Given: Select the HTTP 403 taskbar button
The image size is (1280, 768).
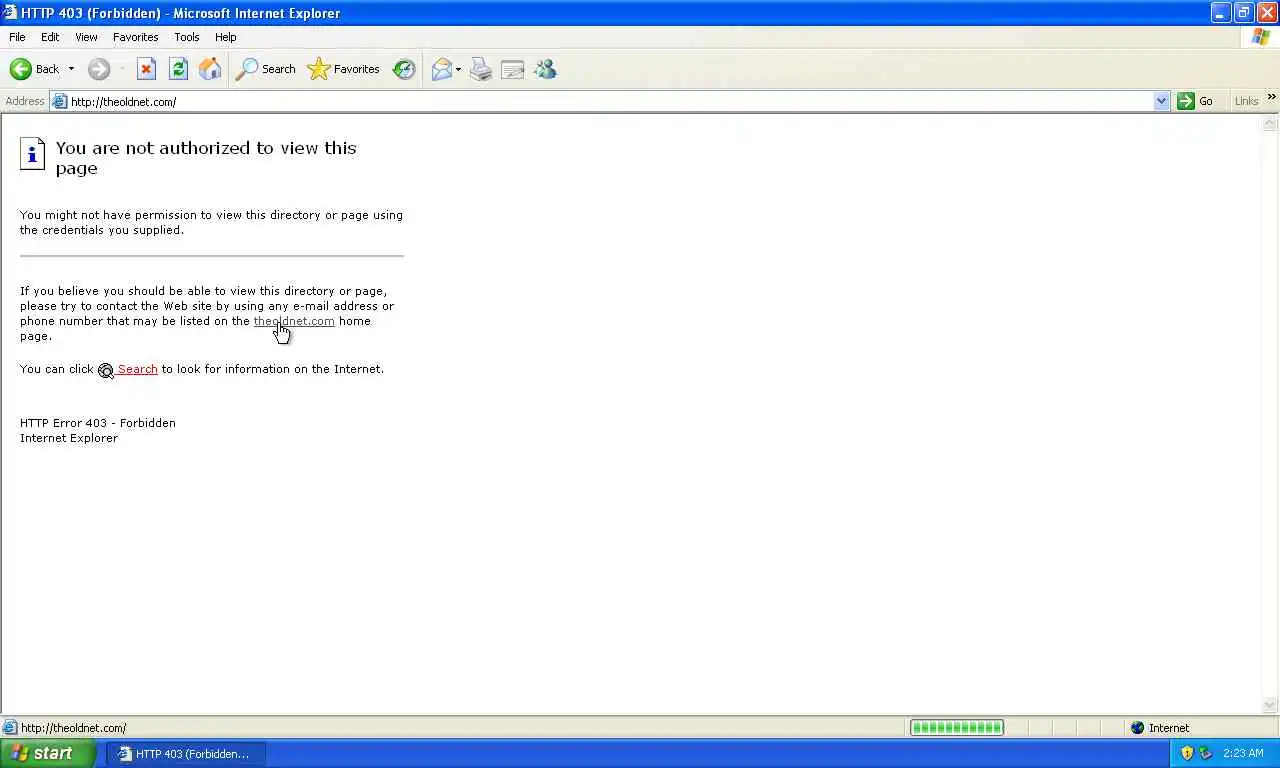Looking at the screenshot, I should 186,754.
